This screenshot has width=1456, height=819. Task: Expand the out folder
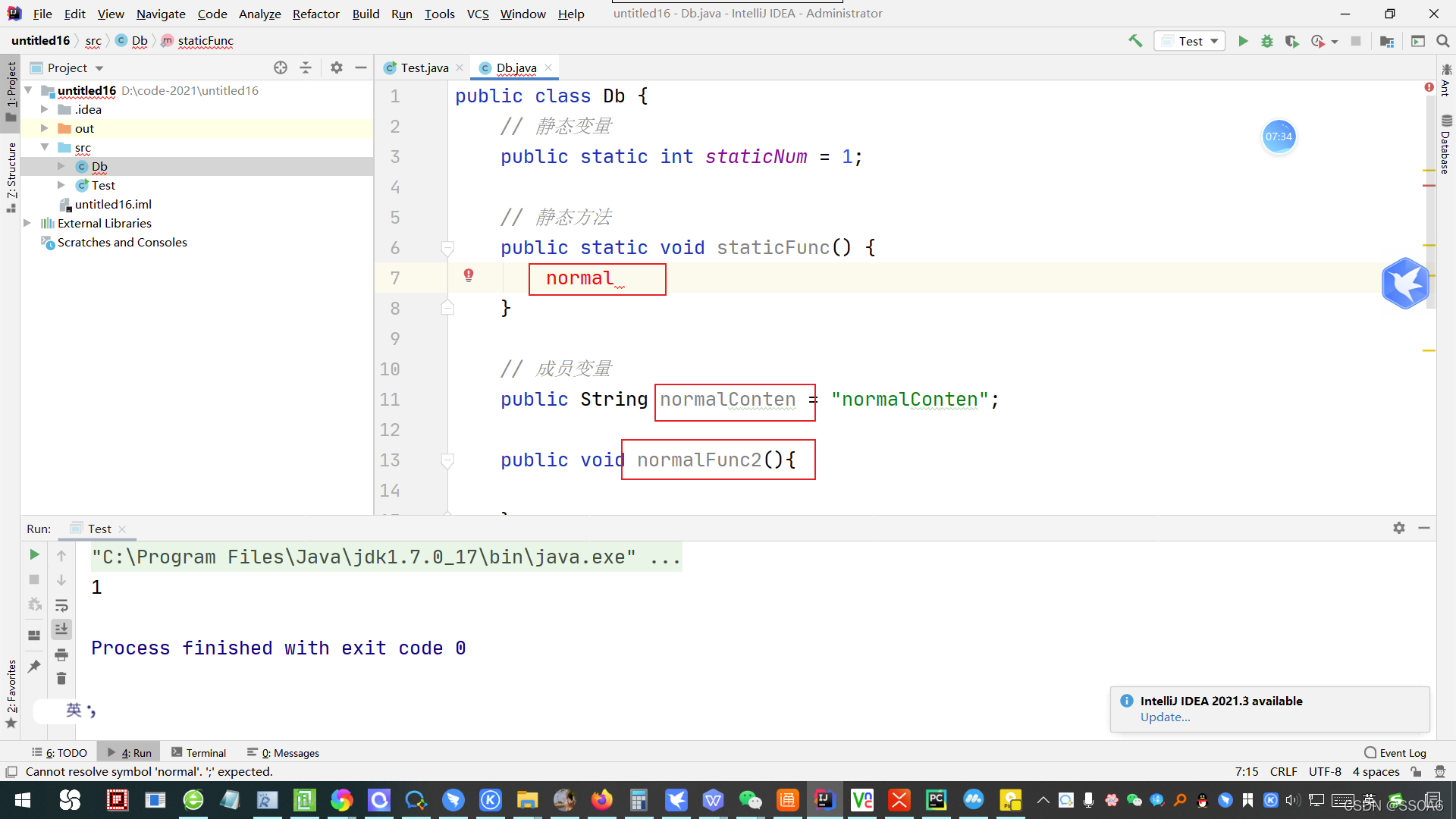click(45, 128)
